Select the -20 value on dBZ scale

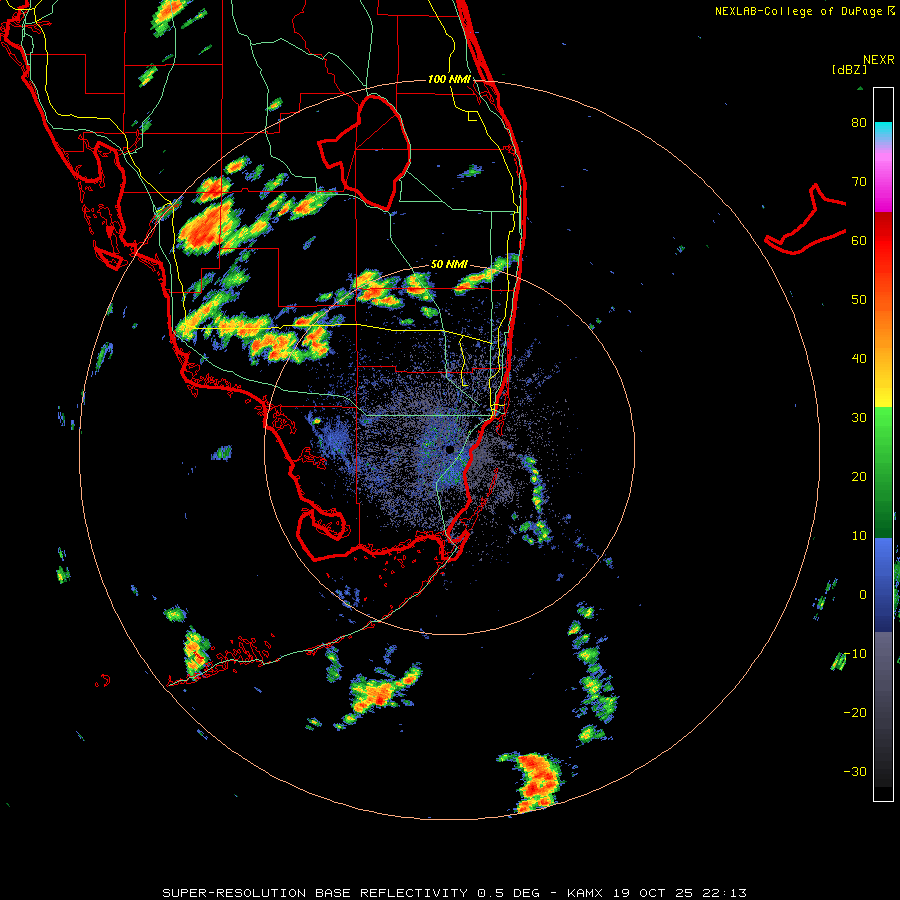click(x=855, y=713)
